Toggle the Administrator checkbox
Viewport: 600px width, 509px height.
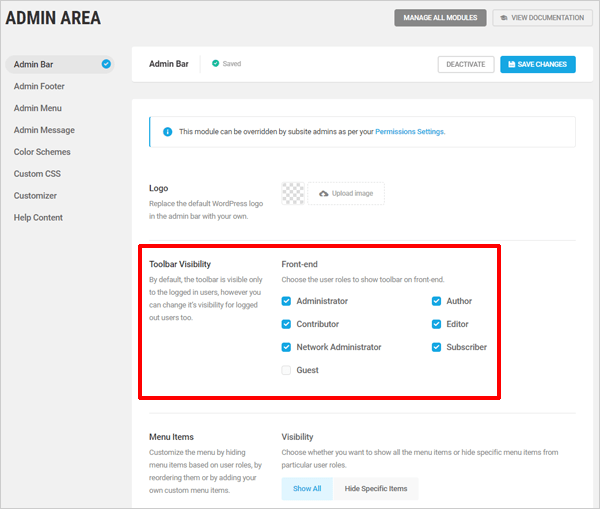(286, 301)
